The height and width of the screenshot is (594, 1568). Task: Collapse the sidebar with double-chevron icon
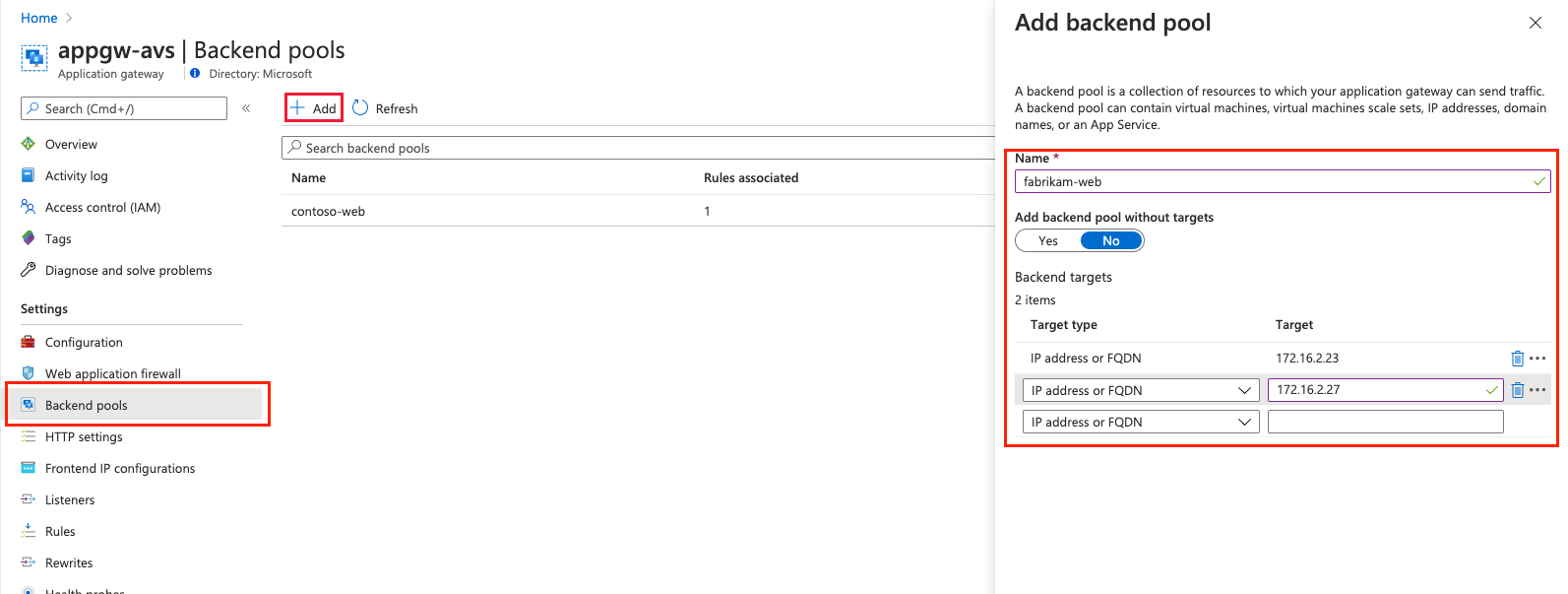point(246,108)
